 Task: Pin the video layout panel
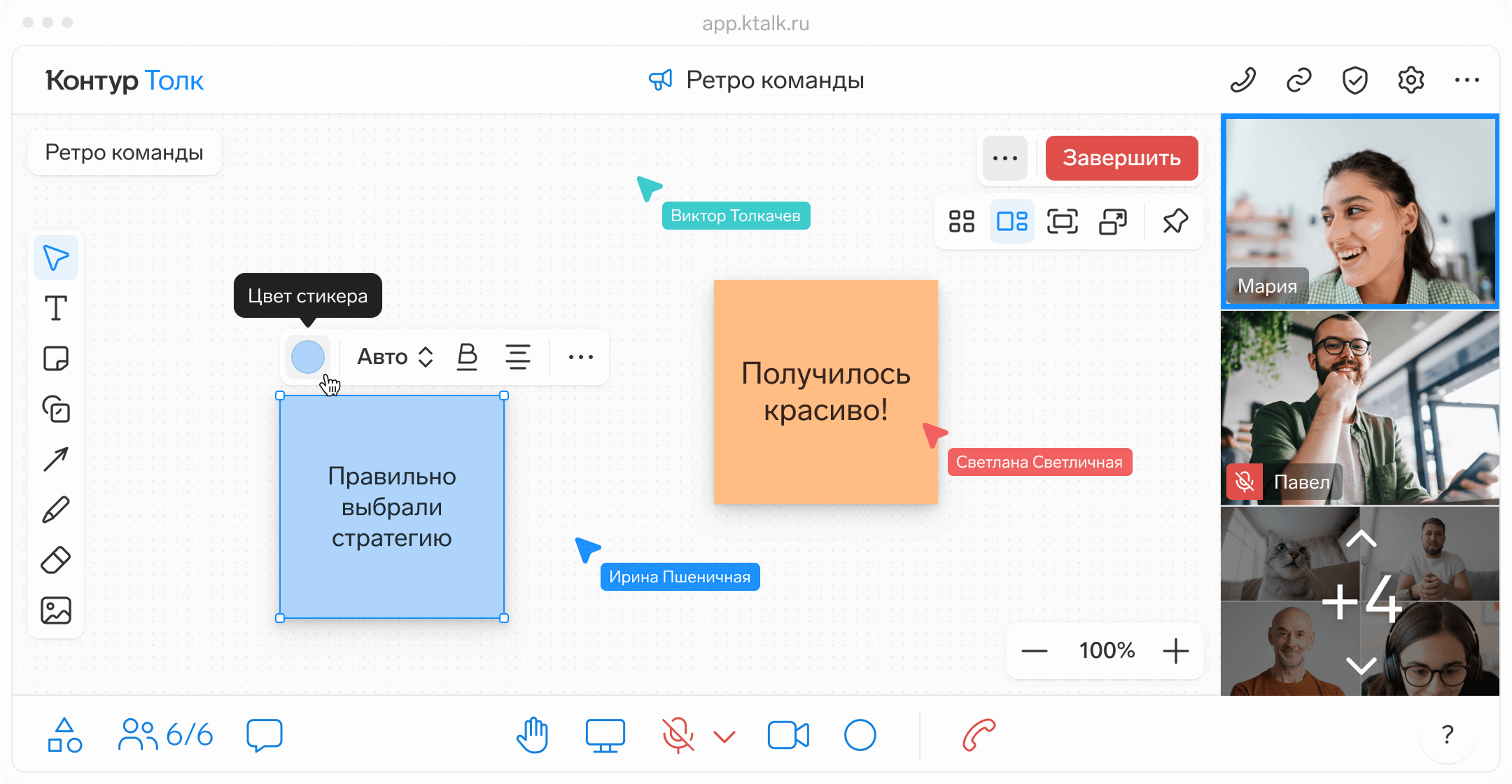click(x=1175, y=221)
